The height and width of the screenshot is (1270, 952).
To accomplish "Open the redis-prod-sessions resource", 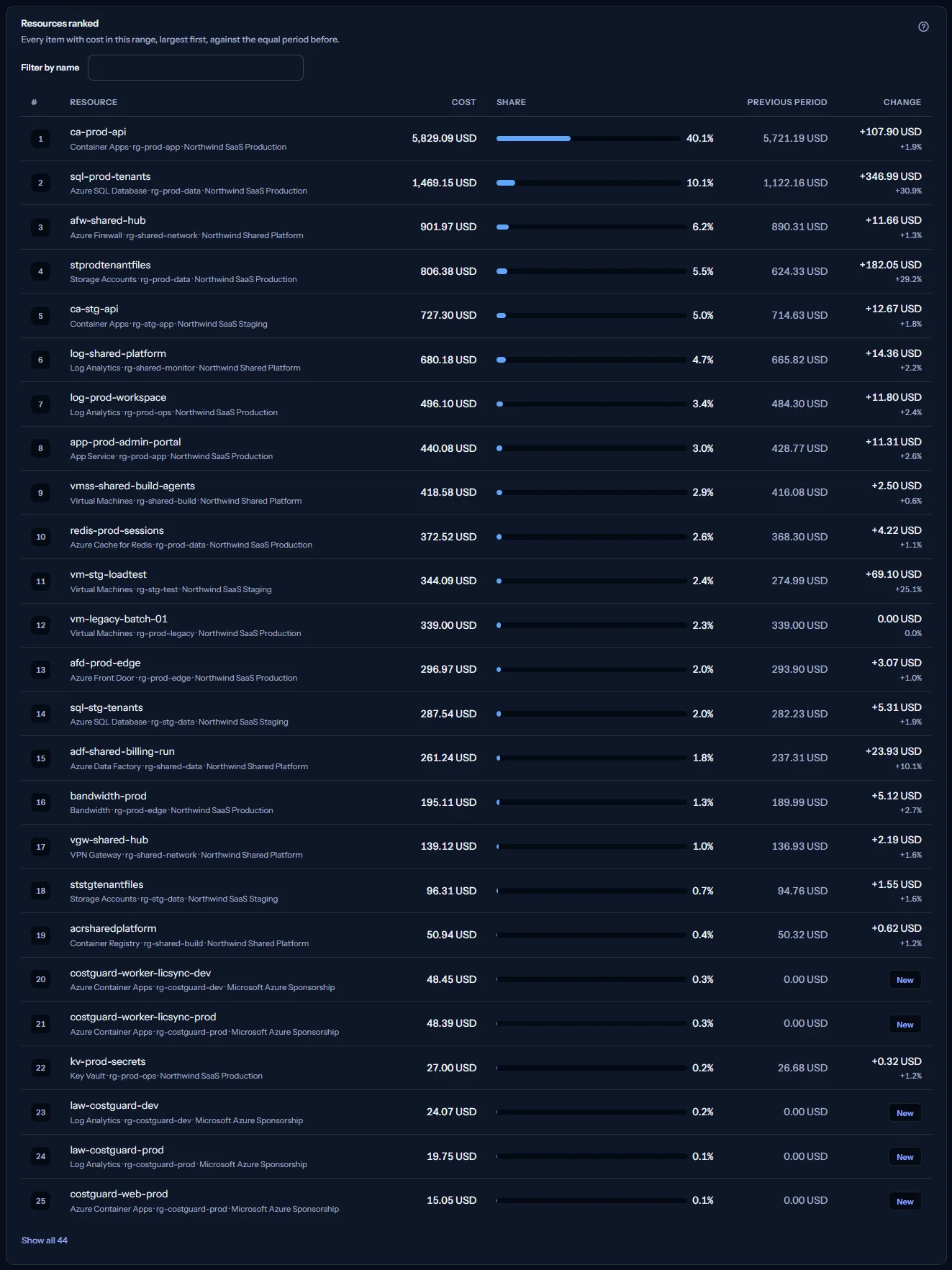I will coord(117,530).
